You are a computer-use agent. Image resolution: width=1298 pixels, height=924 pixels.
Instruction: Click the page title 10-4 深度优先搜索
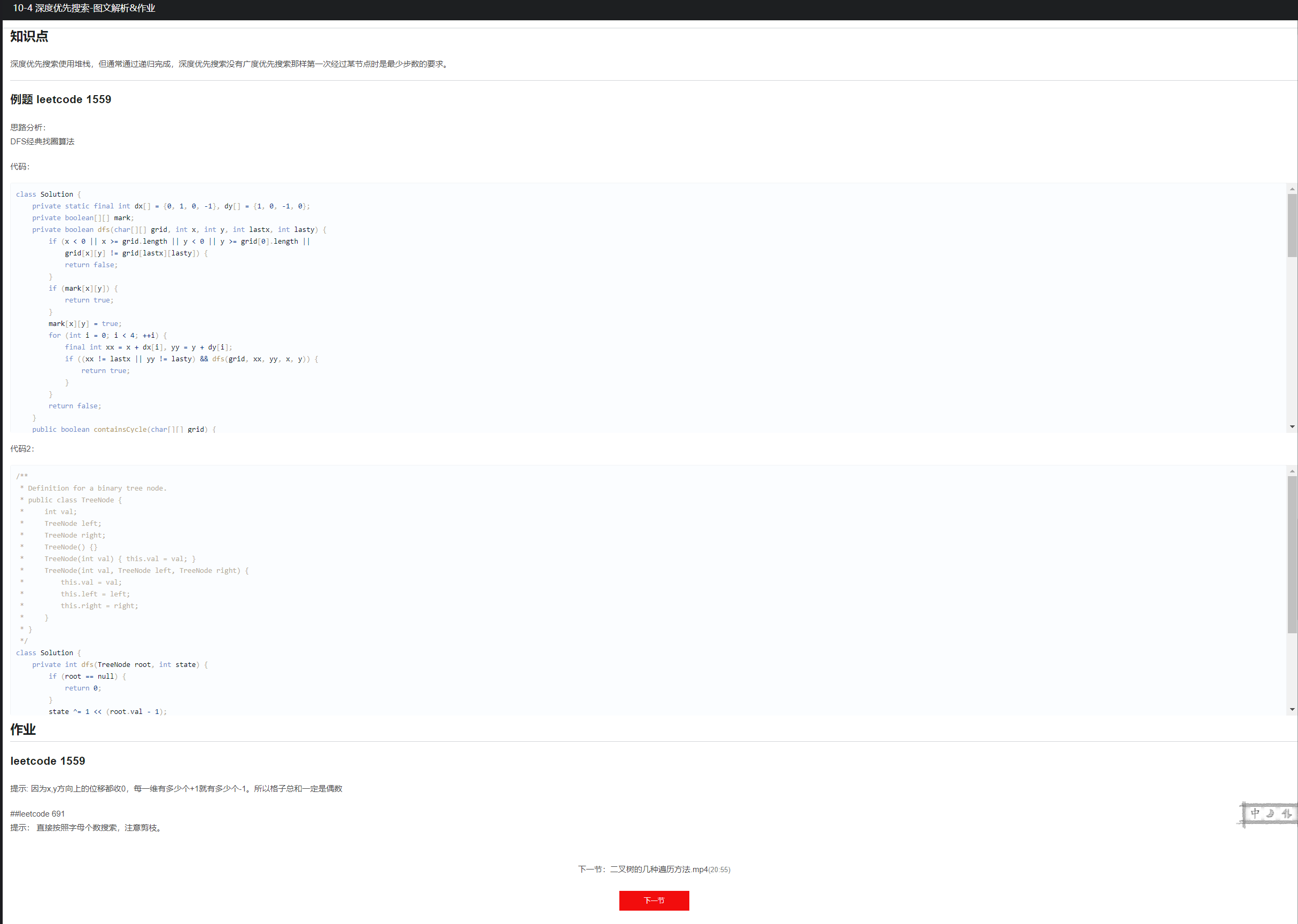tap(83, 8)
